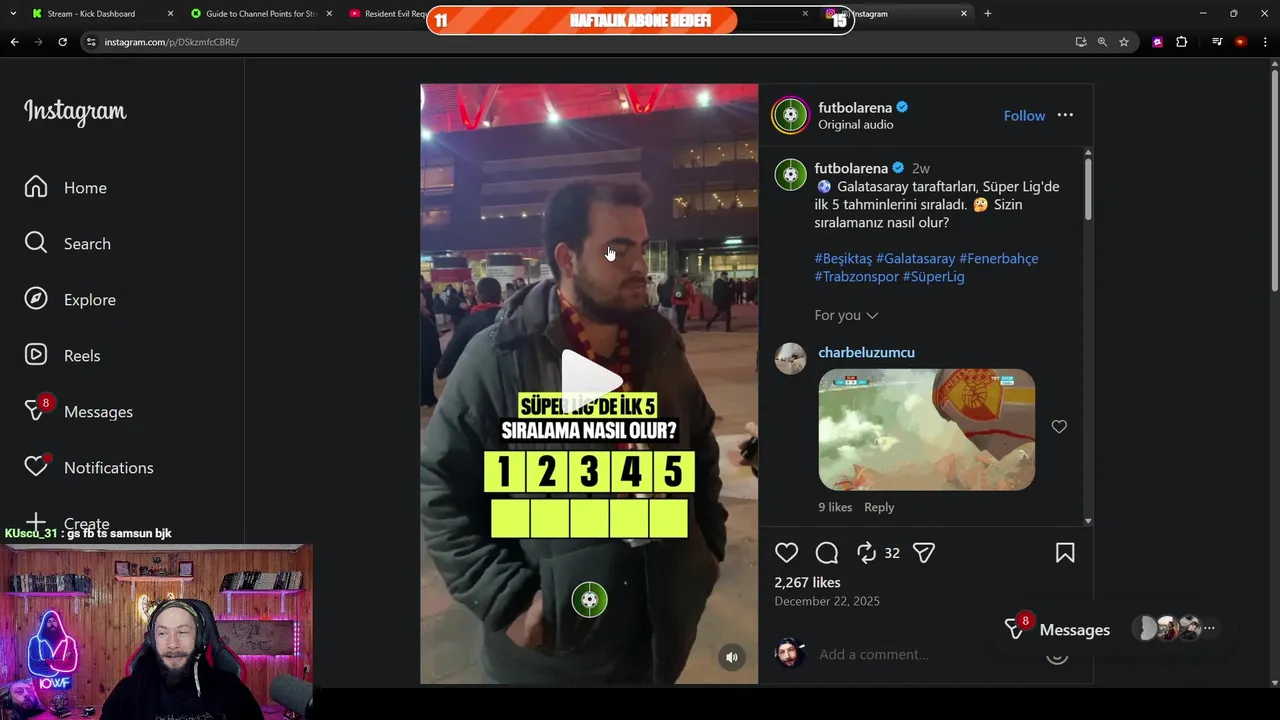Open charbeluzumcu commenter profile

866,352
